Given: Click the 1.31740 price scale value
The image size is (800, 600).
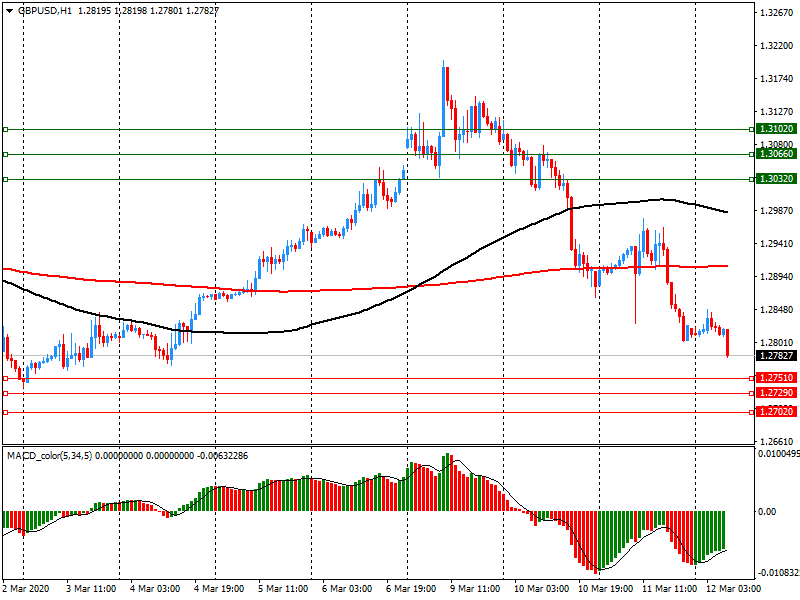Looking at the screenshot, I should [777, 79].
